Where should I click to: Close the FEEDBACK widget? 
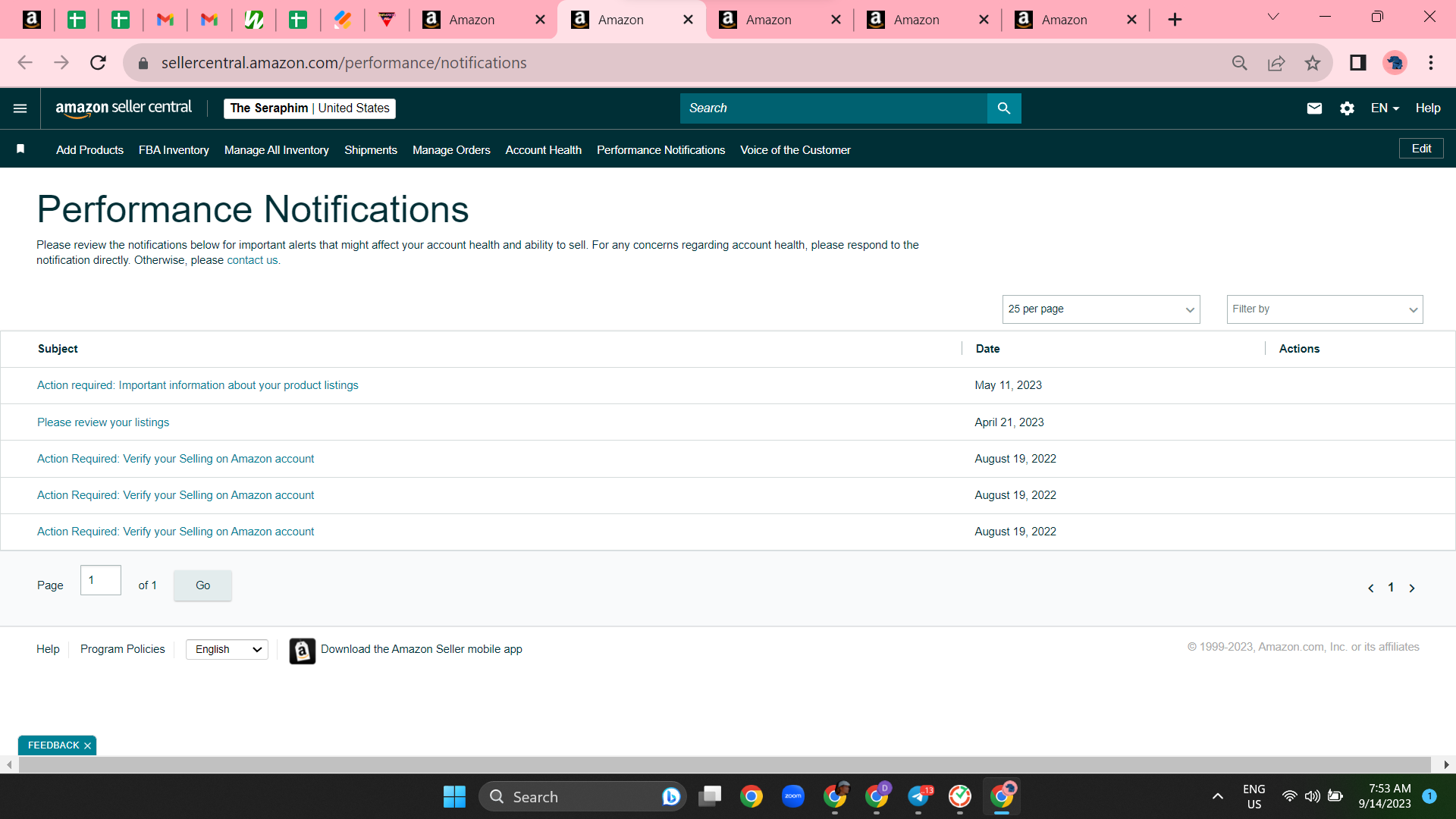tap(87, 746)
